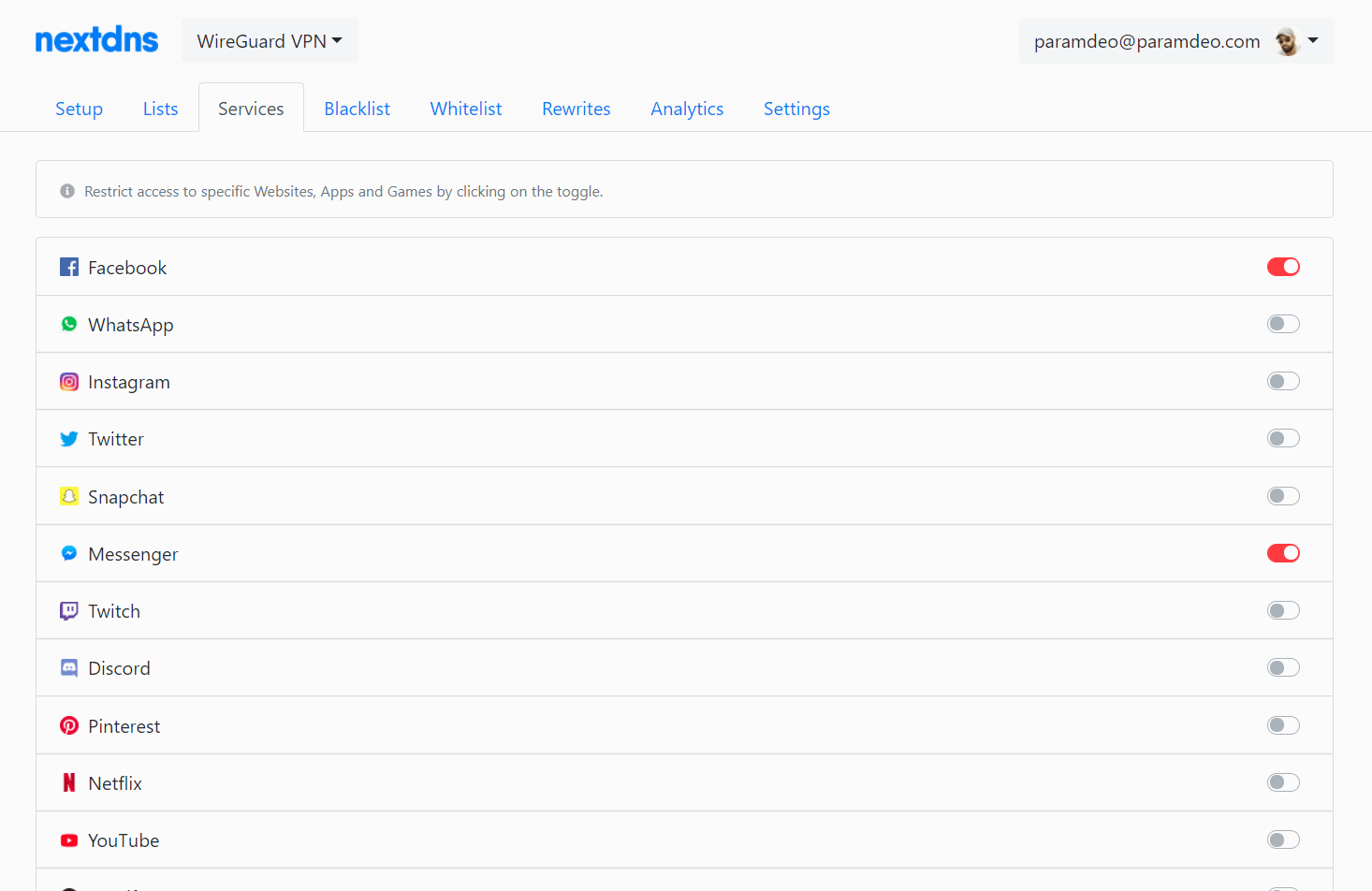Click the info icon in notice

67,191
